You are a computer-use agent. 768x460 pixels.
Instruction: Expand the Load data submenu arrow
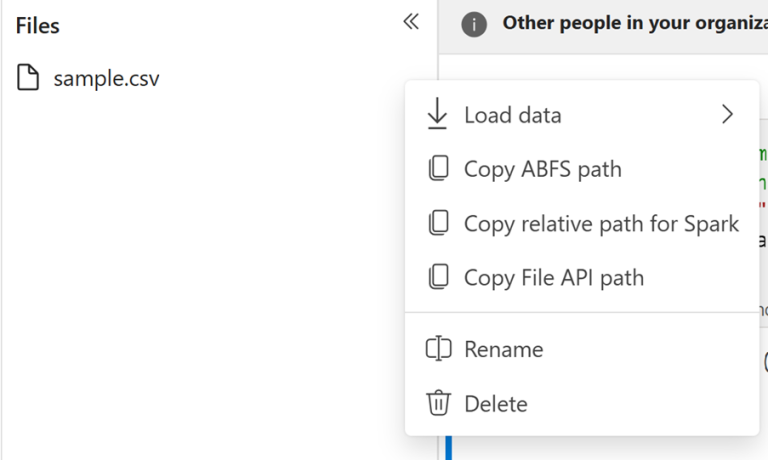coord(727,115)
